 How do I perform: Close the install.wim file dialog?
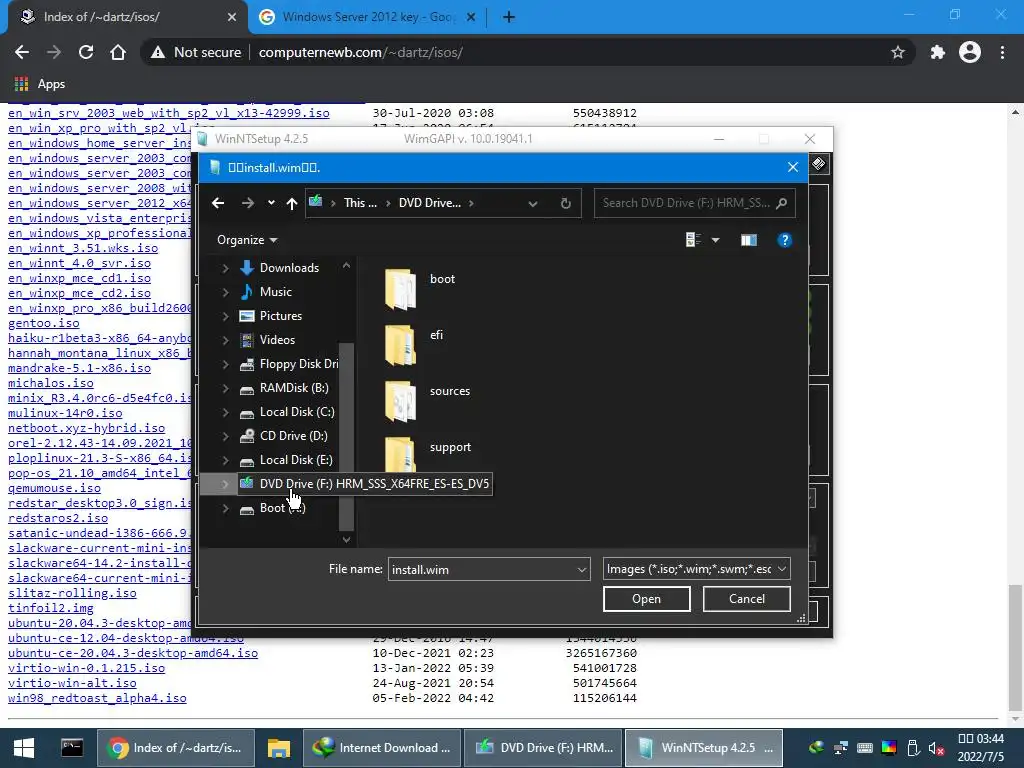pyautogui.click(x=793, y=168)
